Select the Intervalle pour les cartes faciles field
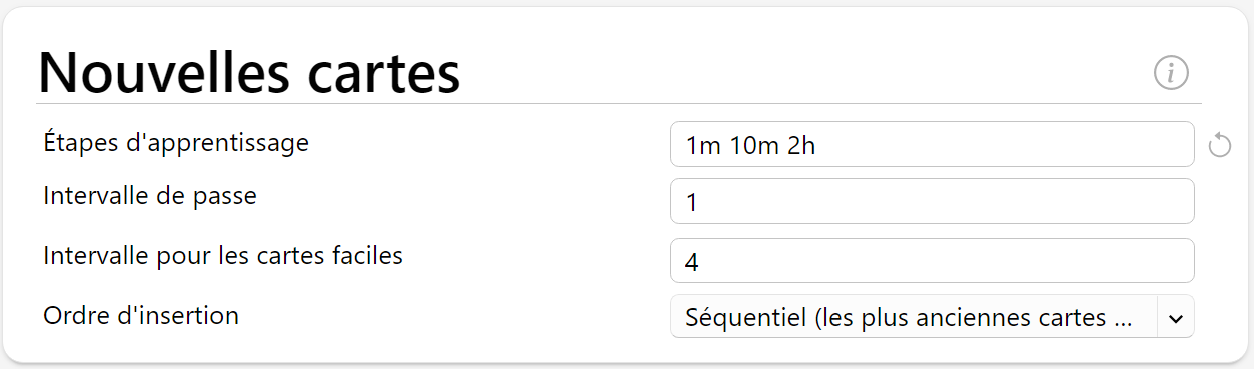The image size is (1254, 369). point(932,261)
